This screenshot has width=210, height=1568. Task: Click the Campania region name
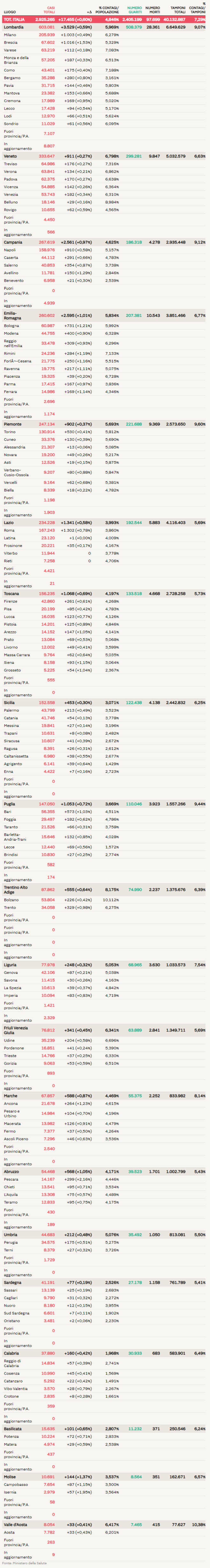(13, 242)
